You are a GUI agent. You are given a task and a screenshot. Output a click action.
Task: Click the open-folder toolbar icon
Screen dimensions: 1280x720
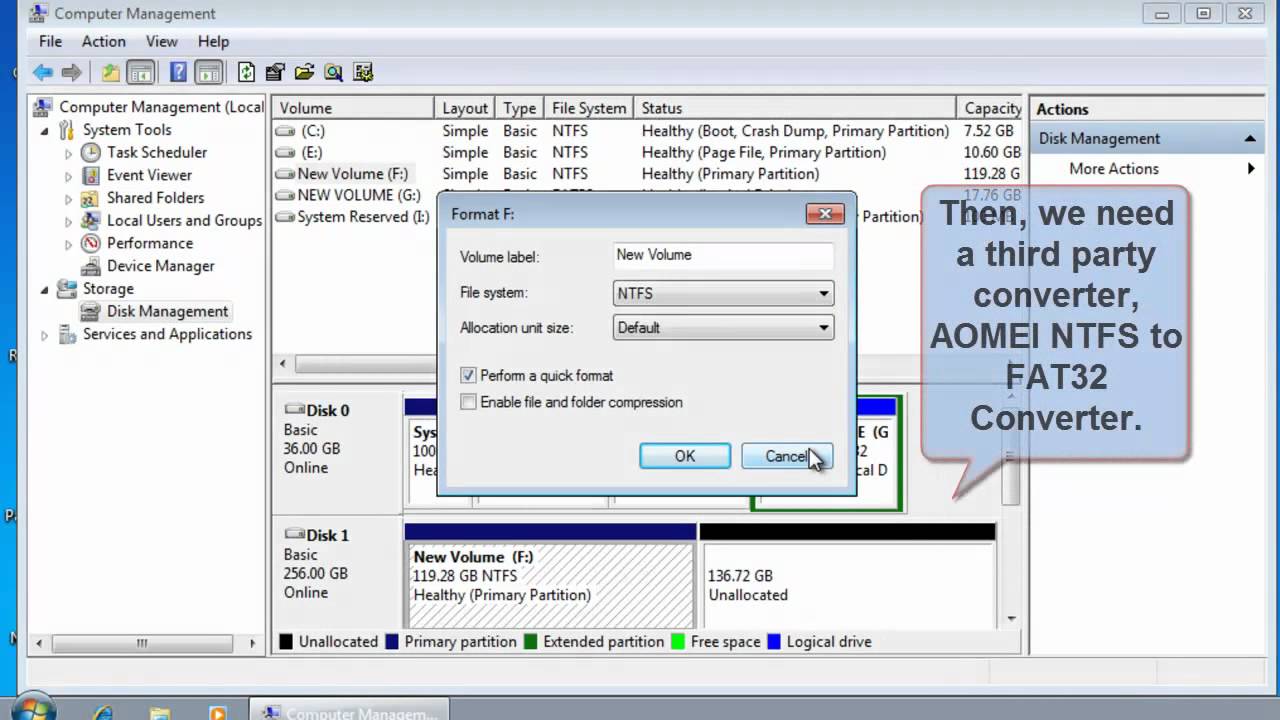click(304, 72)
